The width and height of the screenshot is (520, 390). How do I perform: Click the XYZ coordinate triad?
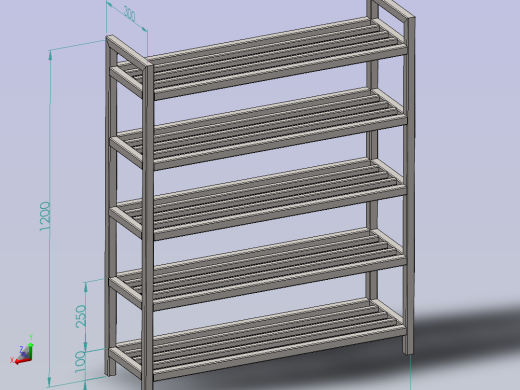(x=22, y=350)
